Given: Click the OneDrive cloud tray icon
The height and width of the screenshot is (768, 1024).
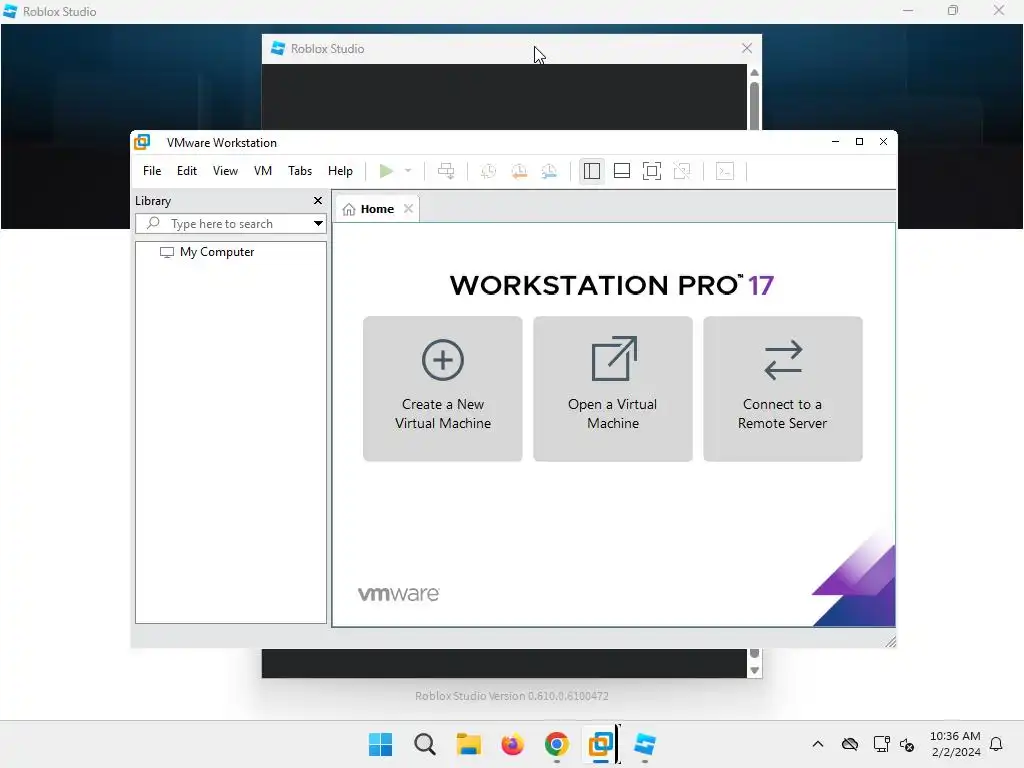Looking at the screenshot, I should click(x=850, y=744).
